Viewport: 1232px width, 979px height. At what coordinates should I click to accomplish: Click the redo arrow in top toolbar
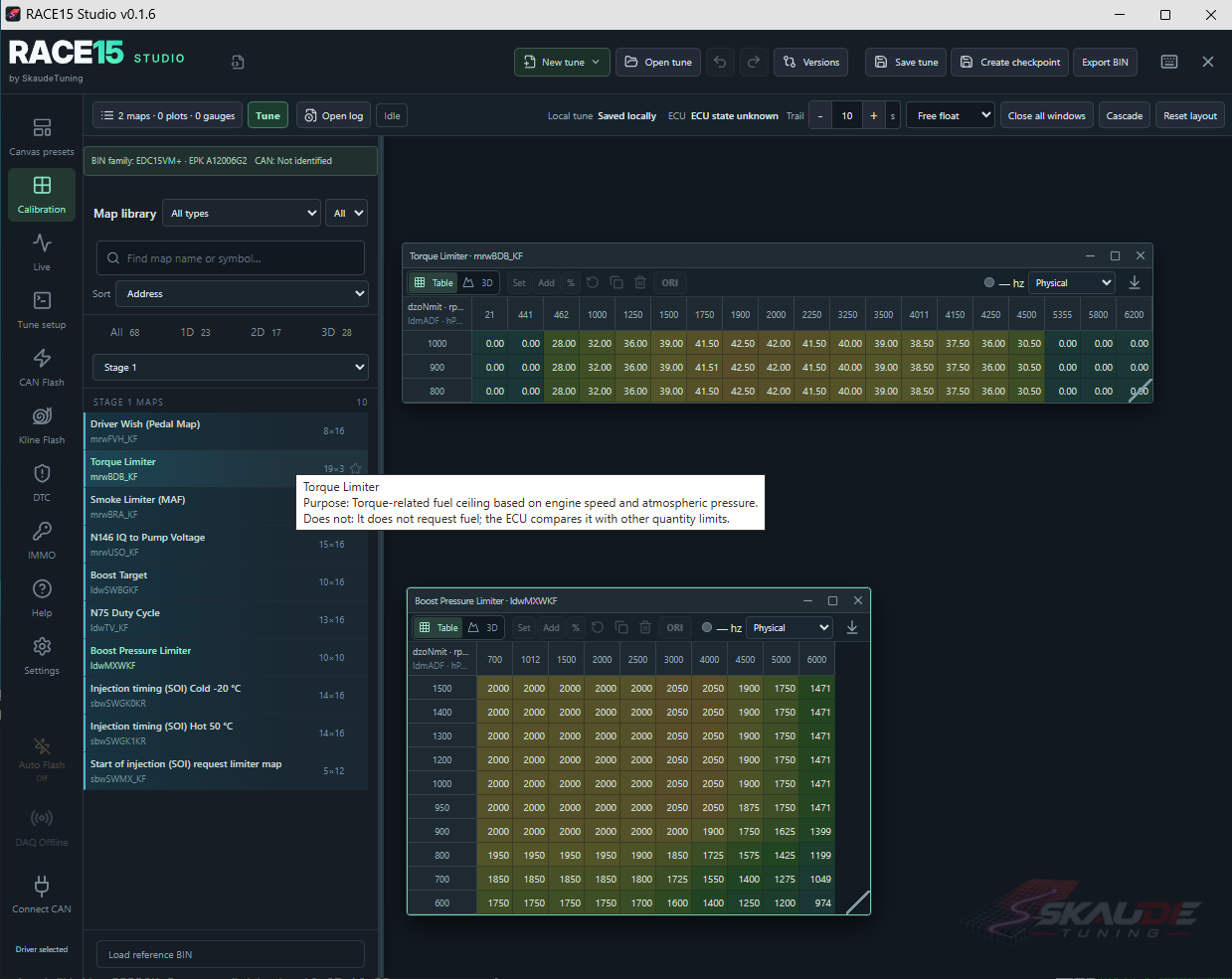[754, 62]
